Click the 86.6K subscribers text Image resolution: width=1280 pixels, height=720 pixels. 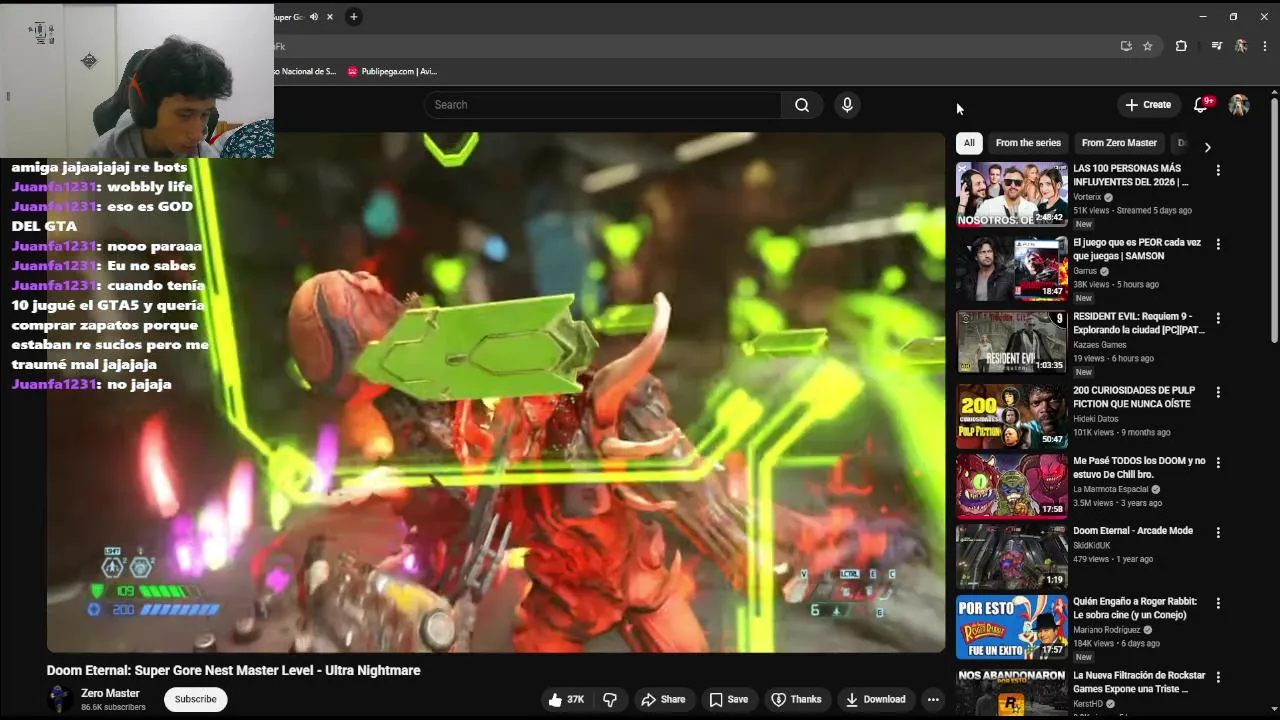(113, 708)
